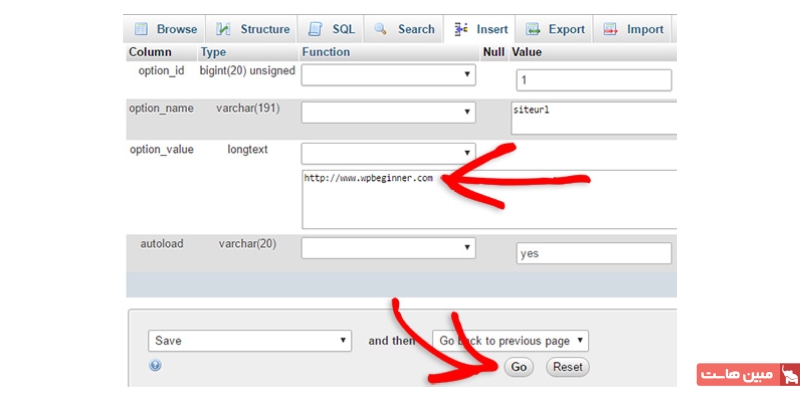
Task: Click the Browse tab table icon
Action: (141, 30)
